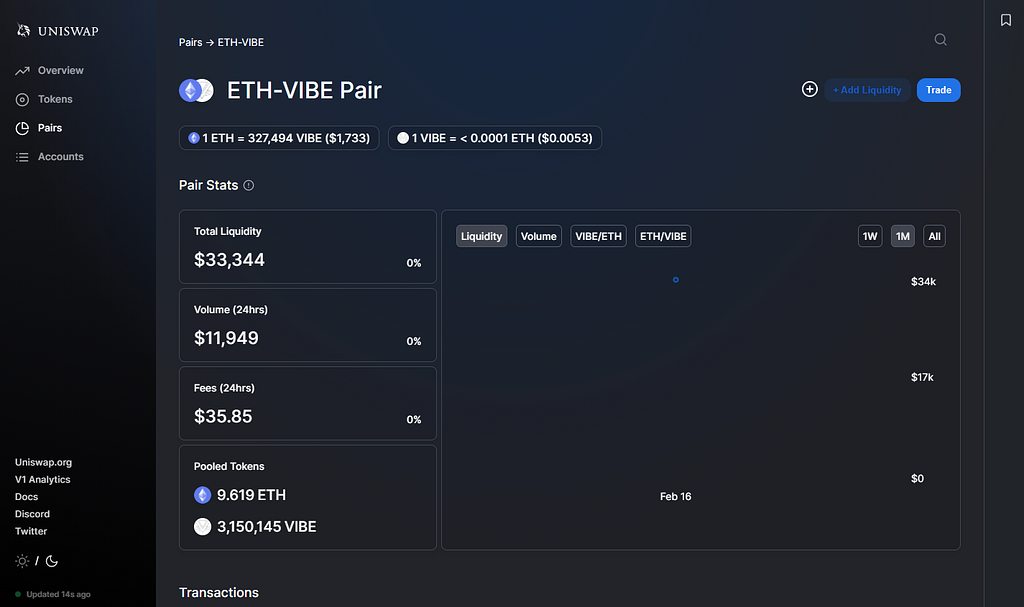Click the green status dot near Updated 14s ago
Image resolution: width=1024 pixels, height=607 pixels.
[x=18, y=595]
